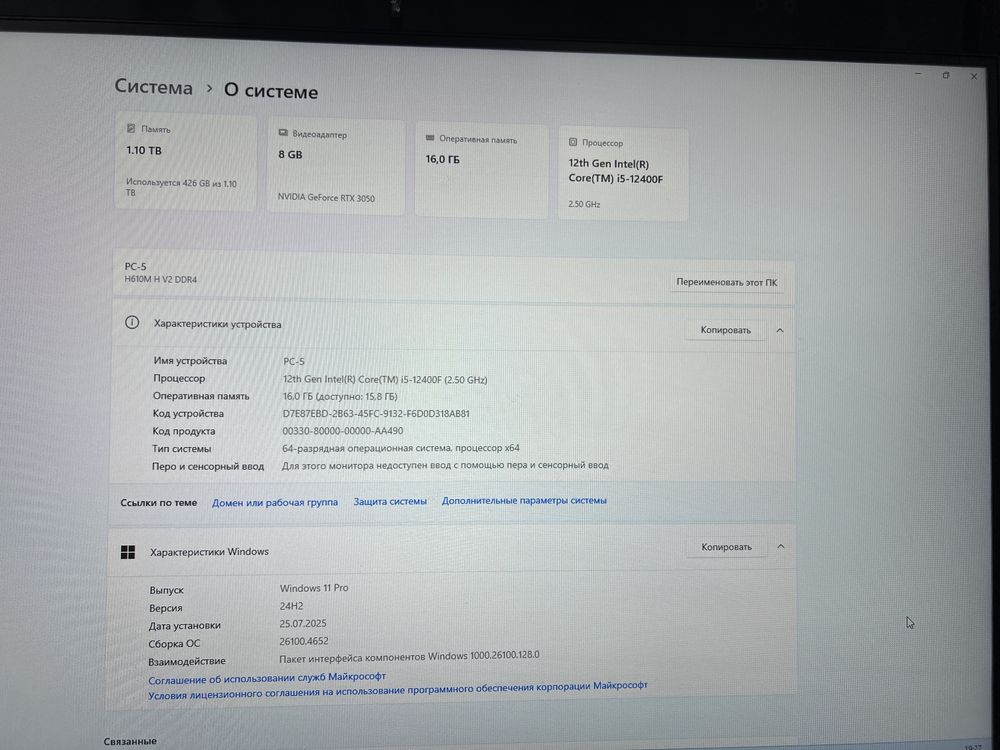Open Соглашение об использовании служб Майкрософт
Screen dimensions: 1000x750
point(267,677)
